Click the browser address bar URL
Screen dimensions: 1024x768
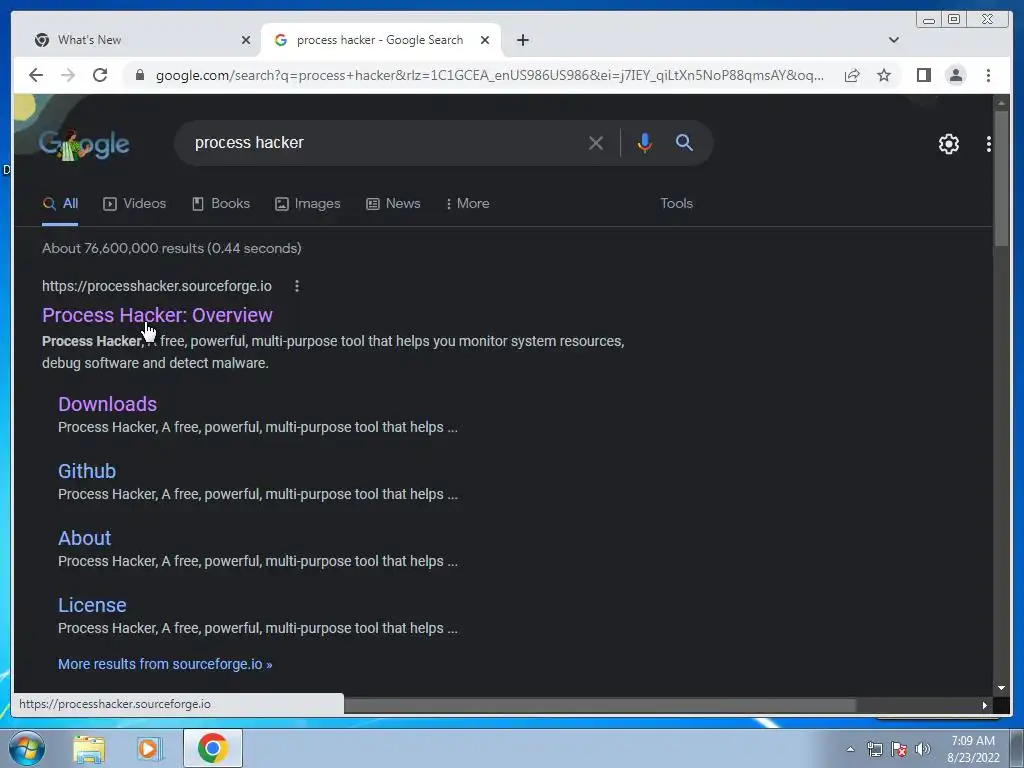(x=490, y=75)
